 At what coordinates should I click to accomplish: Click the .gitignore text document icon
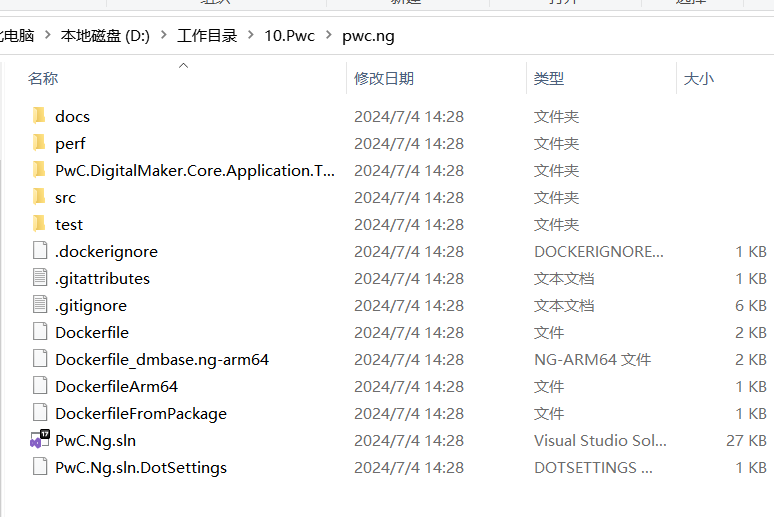[x=40, y=305]
